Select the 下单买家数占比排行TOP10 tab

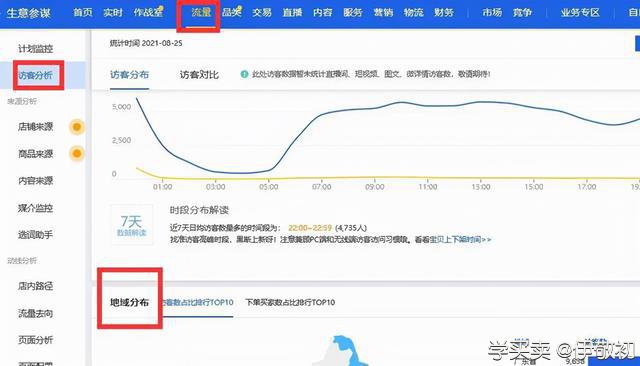290,302
